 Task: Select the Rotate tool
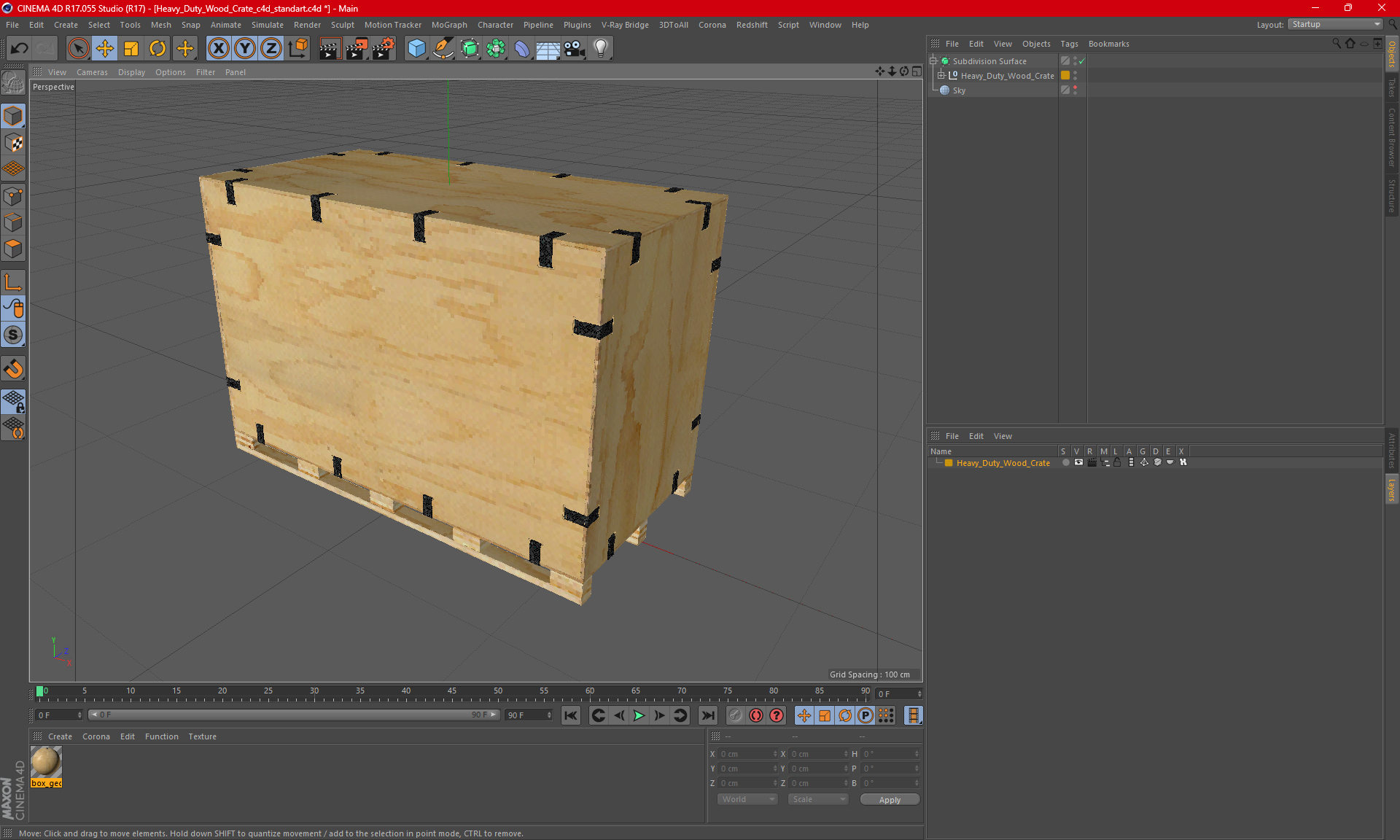[x=157, y=49]
